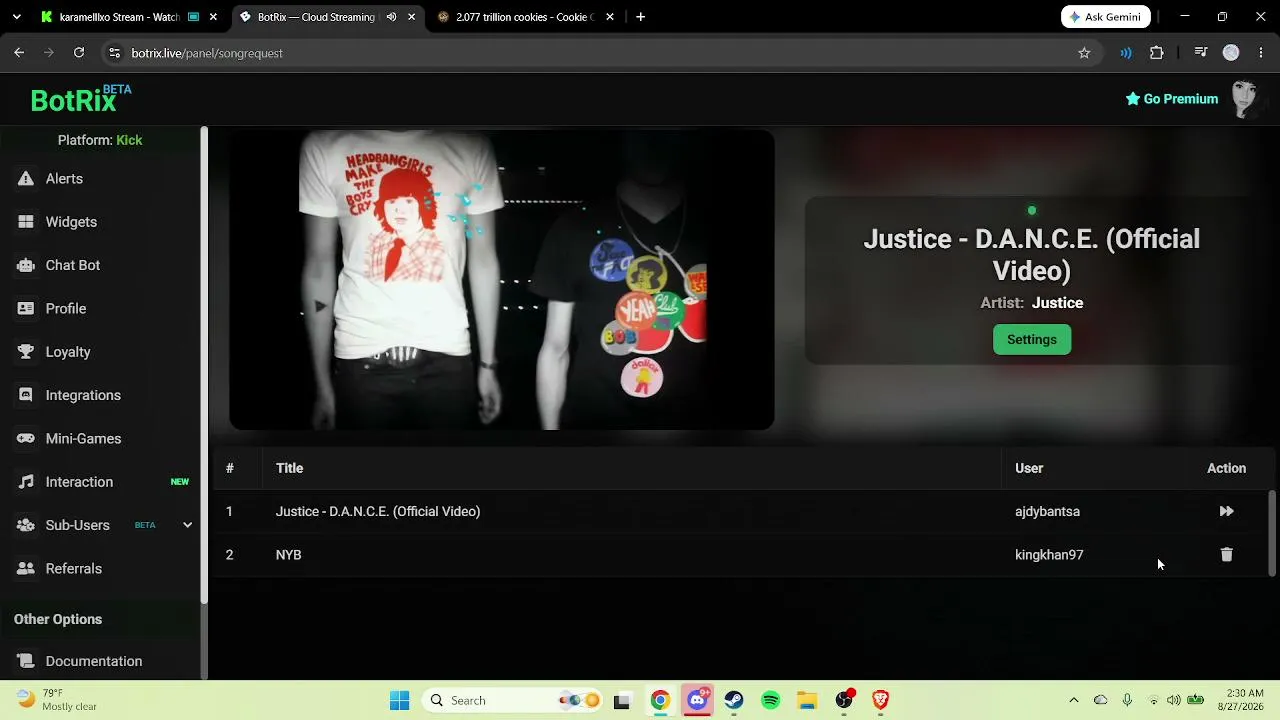Click the Go Premium link

pyautogui.click(x=1172, y=99)
